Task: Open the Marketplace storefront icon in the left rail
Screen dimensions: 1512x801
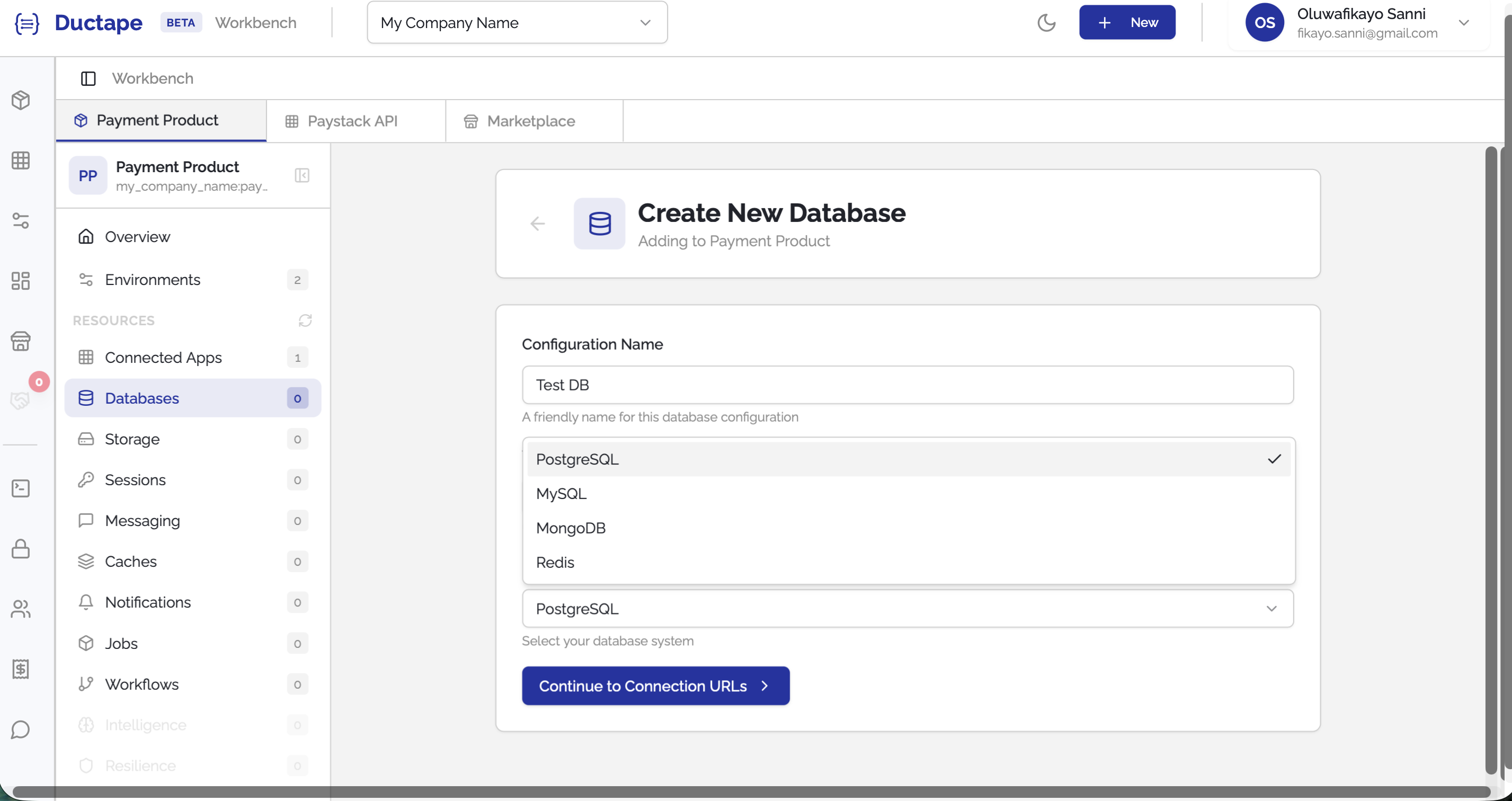Action: [x=21, y=342]
